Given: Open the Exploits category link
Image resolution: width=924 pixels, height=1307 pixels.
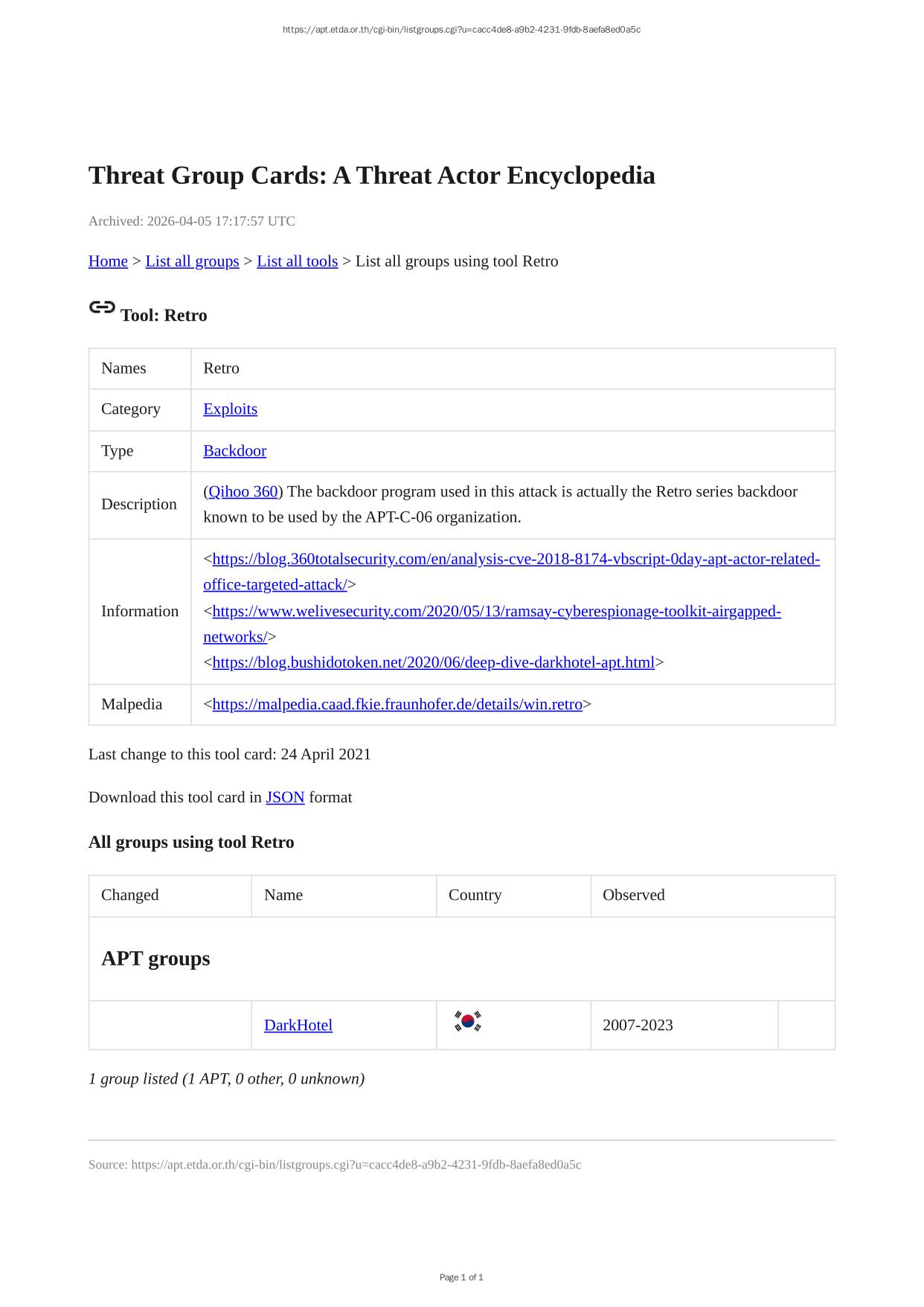Looking at the screenshot, I should tap(230, 409).
